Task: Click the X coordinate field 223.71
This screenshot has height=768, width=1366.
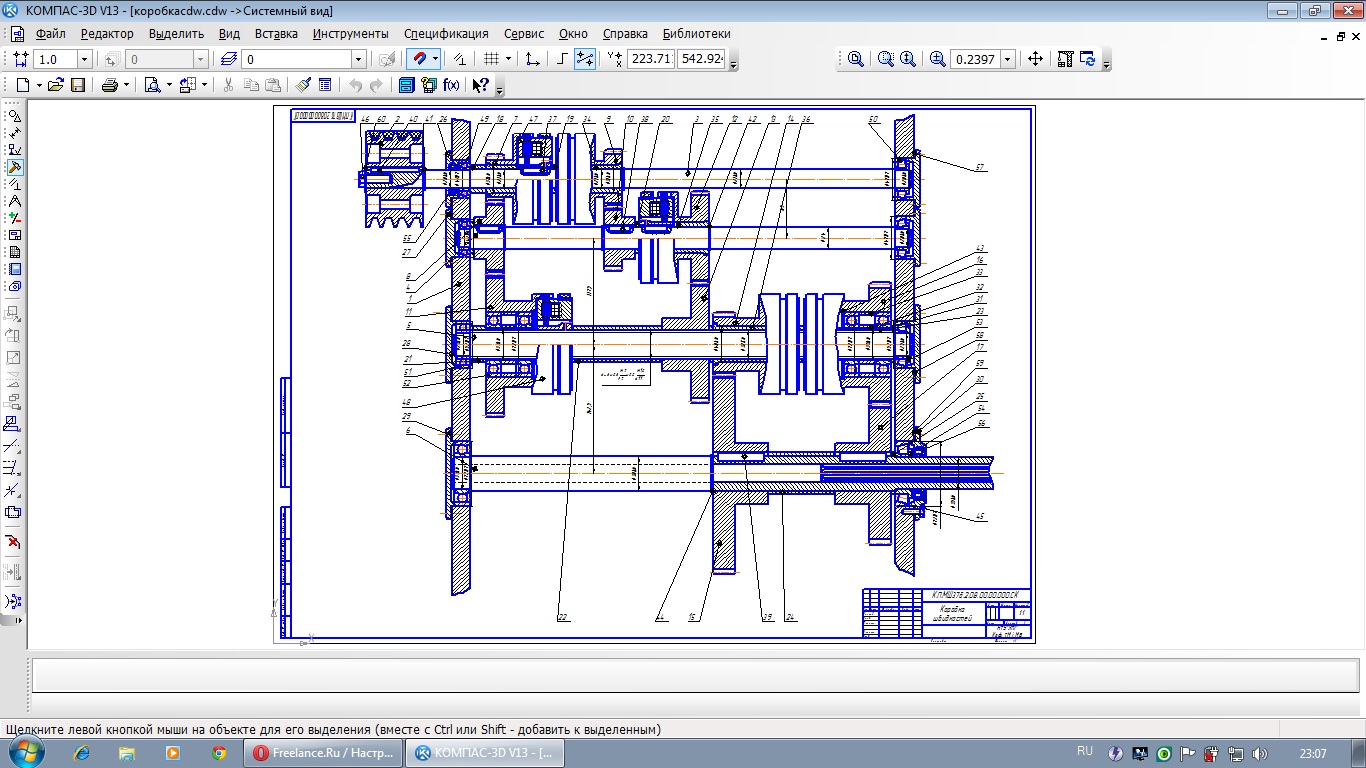Action: [650, 59]
